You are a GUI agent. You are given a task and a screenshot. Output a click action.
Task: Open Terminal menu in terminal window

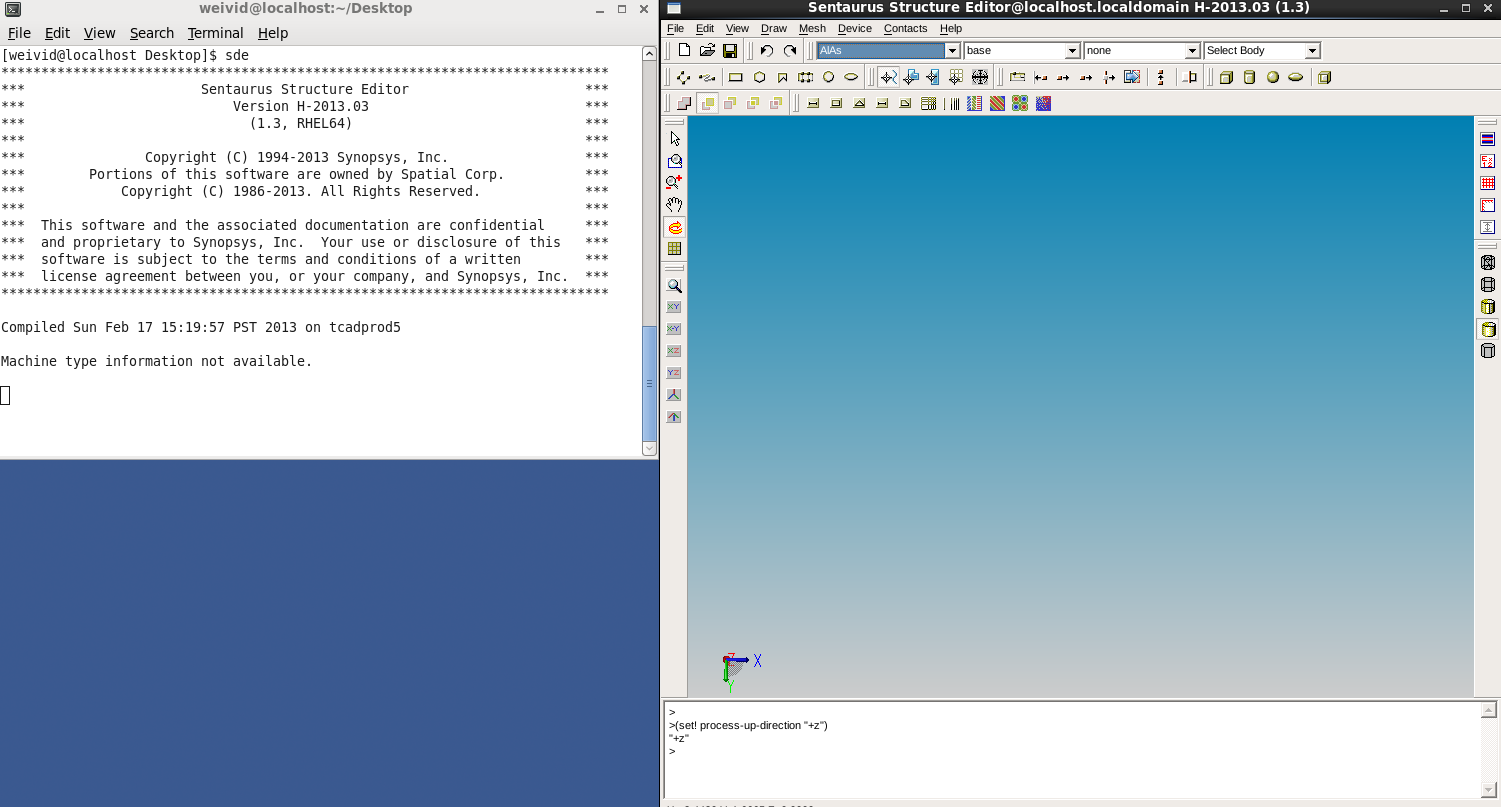coord(215,33)
